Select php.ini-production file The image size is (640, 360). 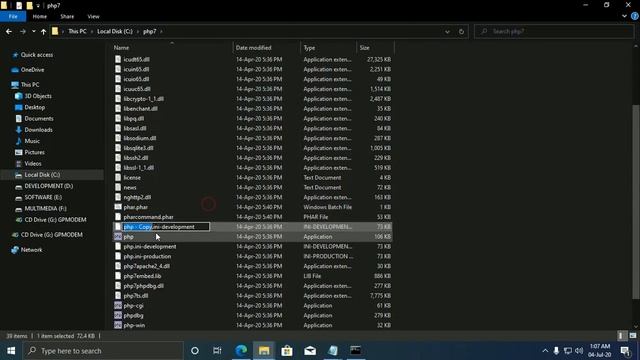pyautogui.click(x=147, y=256)
